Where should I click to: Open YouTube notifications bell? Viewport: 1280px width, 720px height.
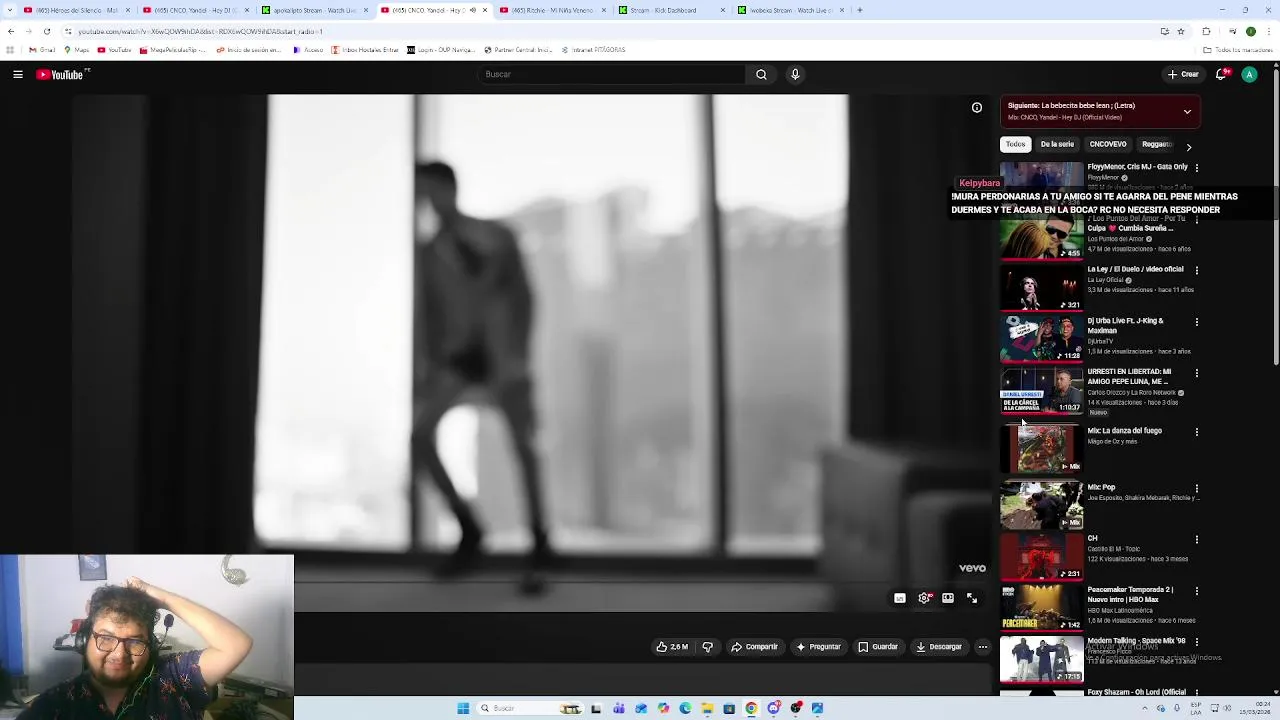[x=1221, y=74]
